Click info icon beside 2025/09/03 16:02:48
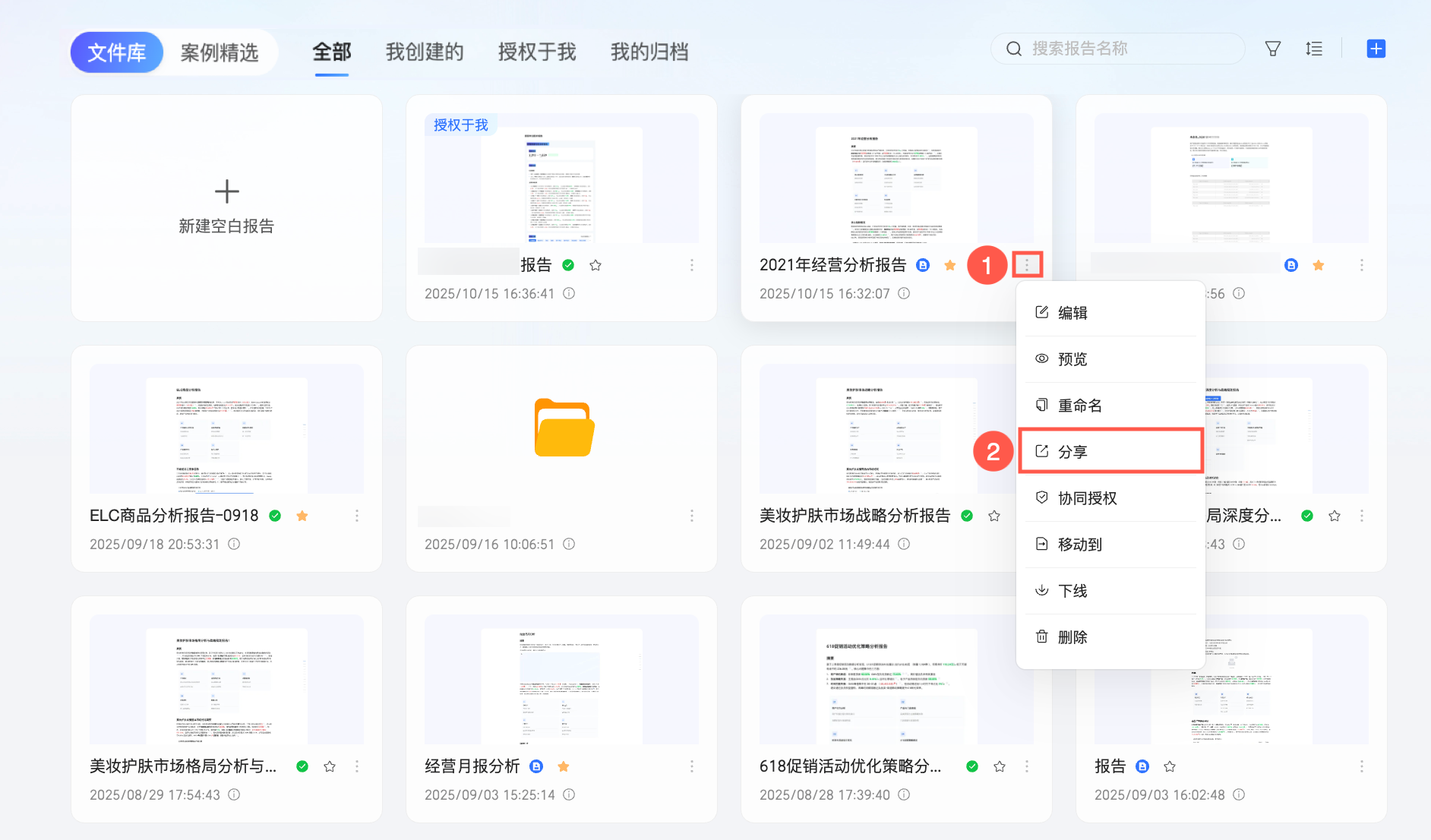The image size is (1431, 840). [x=1239, y=794]
